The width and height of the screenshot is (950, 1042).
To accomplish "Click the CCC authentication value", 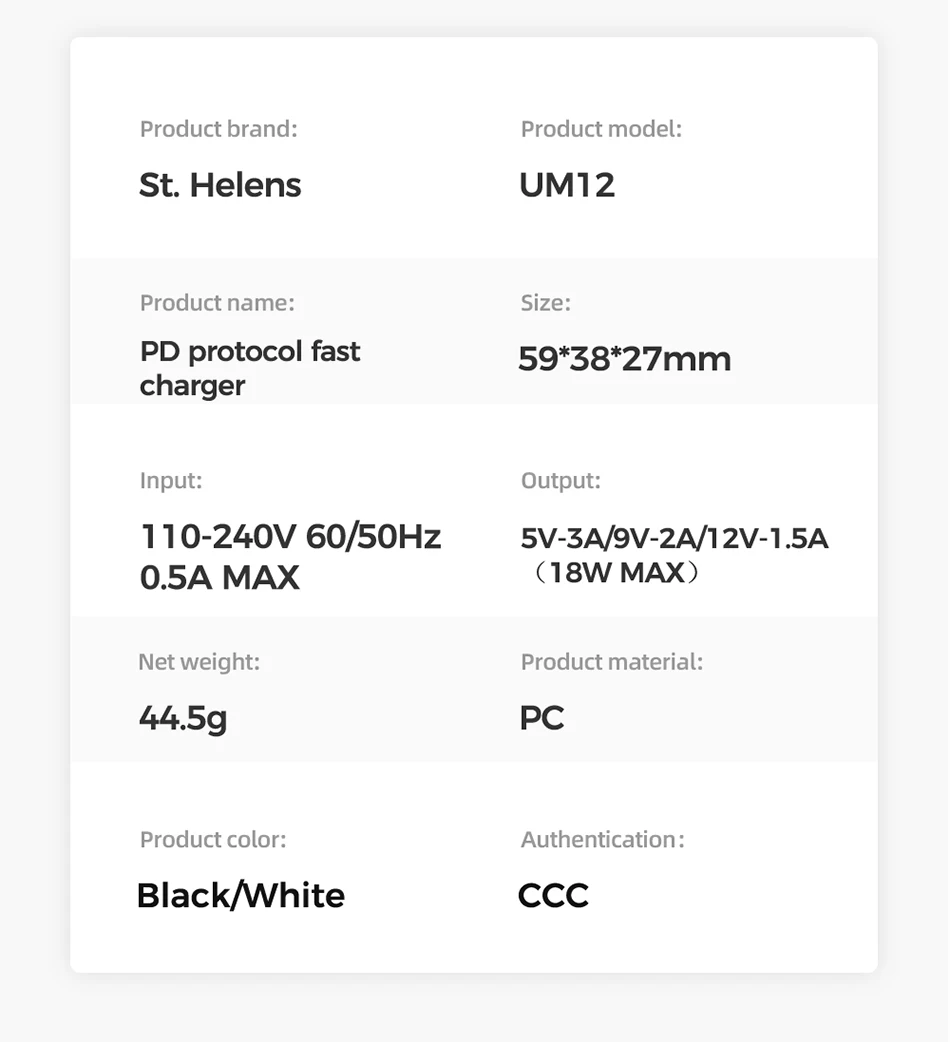I will (553, 895).
